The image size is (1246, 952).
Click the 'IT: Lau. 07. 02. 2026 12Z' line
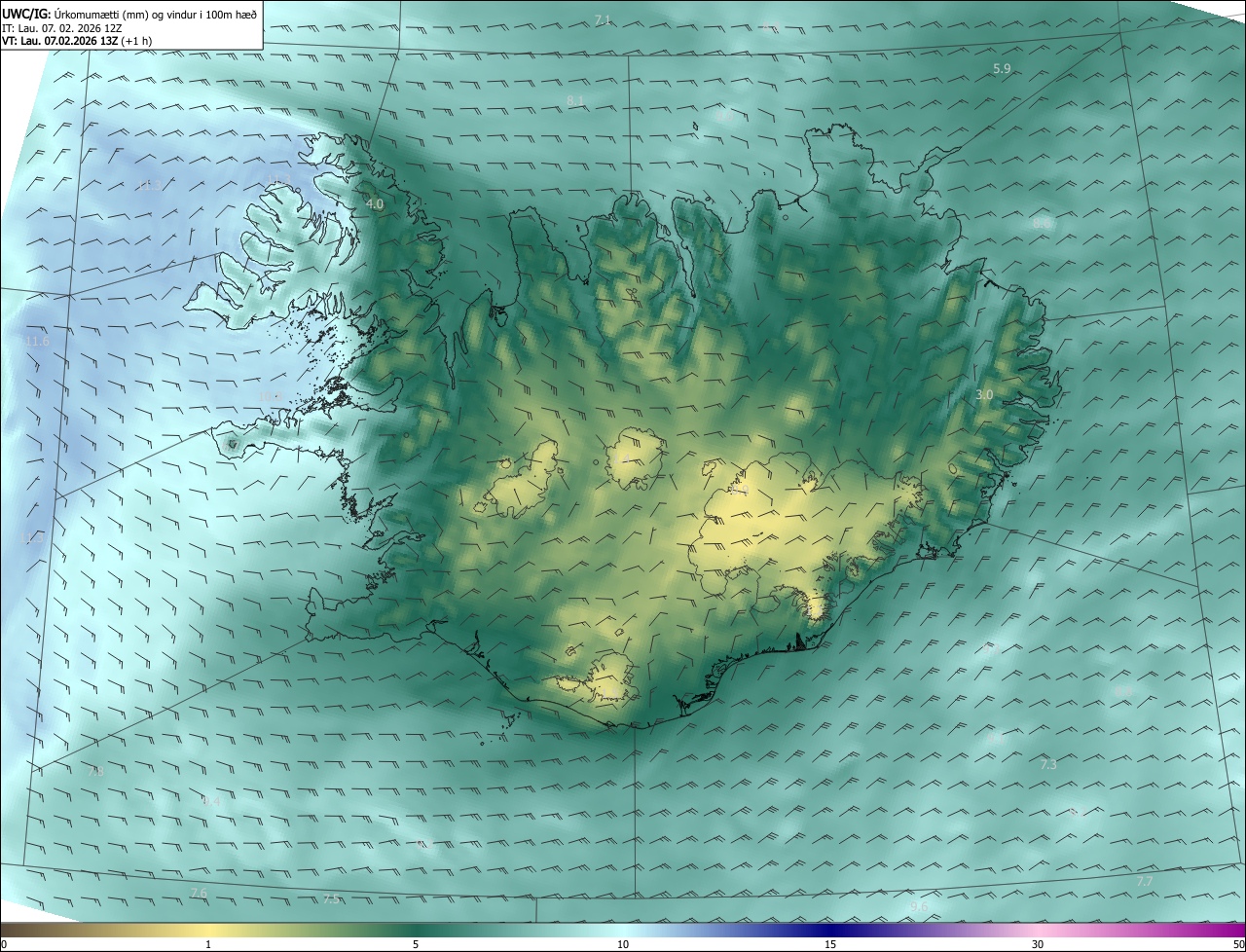(62, 28)
